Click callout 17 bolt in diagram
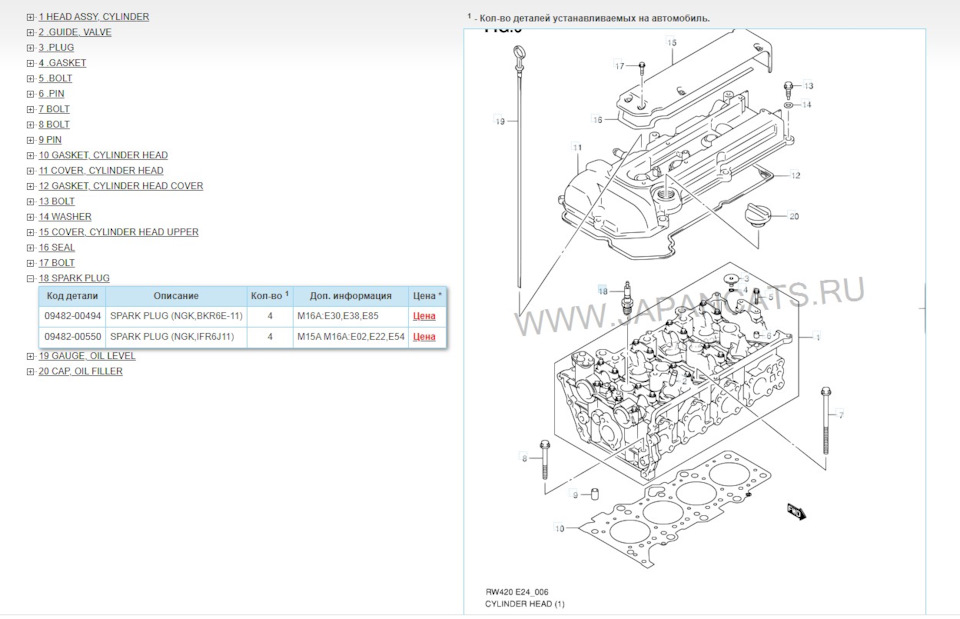This screenshot has width=960, height=619. click(620, 66)
